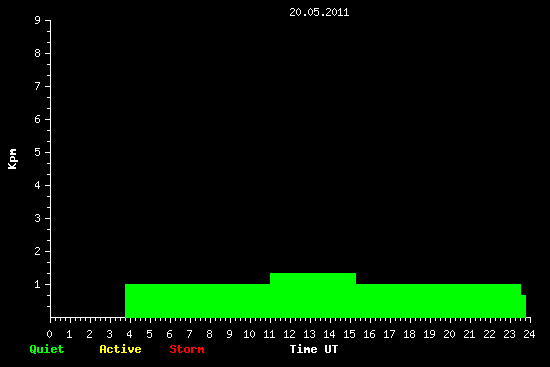Click the Kp value 9 axis label
550x367 pixels.
[x=38, y=20]
